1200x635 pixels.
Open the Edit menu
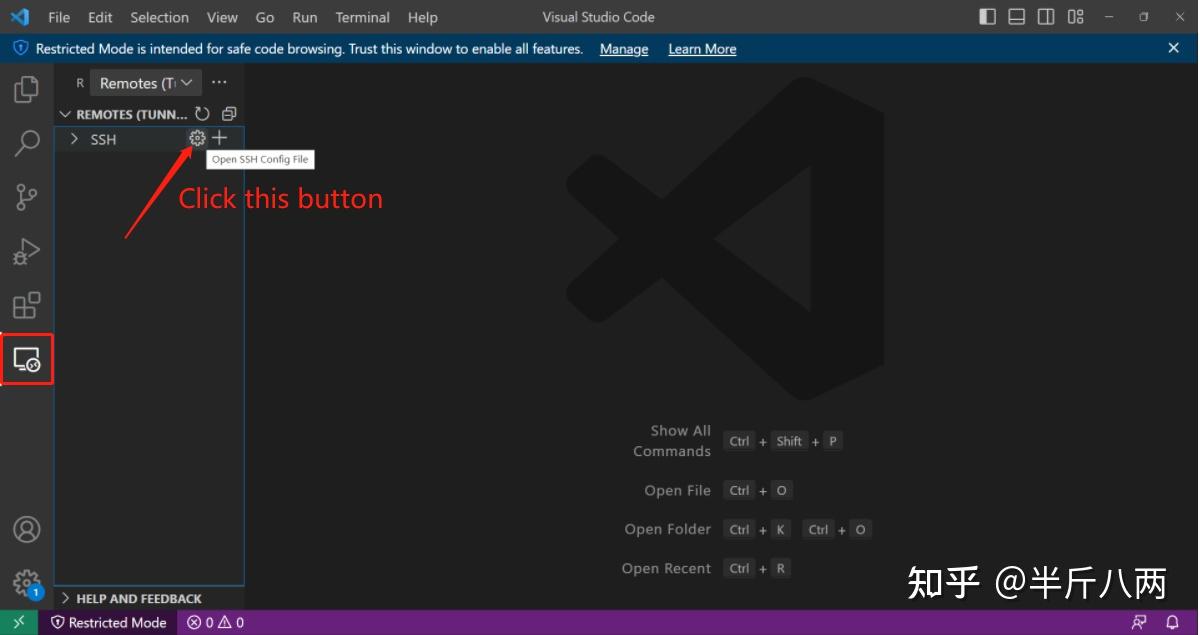pyautogui.click(x=100, y=17)
